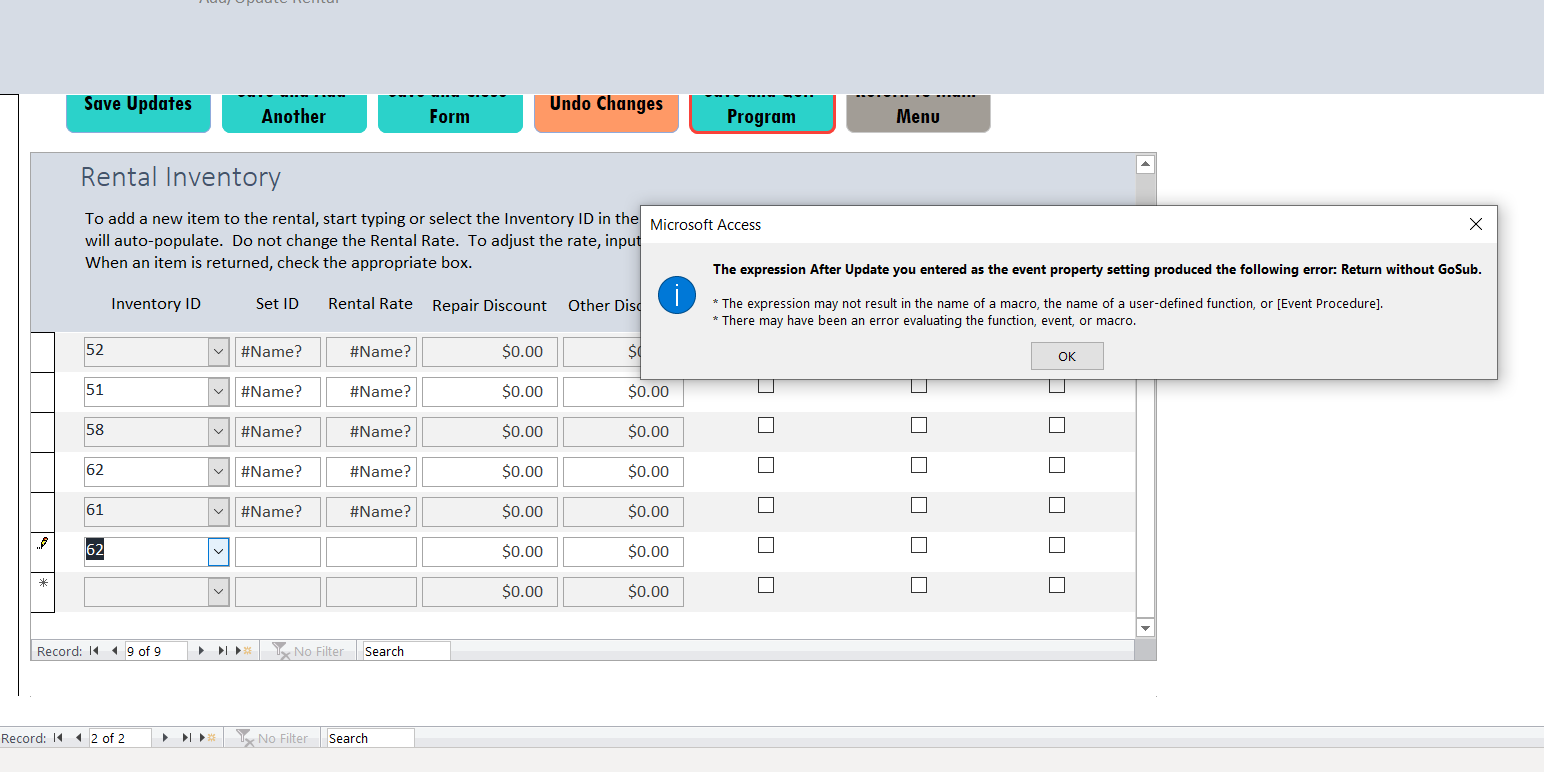Go to next record in the '9 of 9' navigator
The height and width of the screenshot is (772, 1544).
pos(201,651)
